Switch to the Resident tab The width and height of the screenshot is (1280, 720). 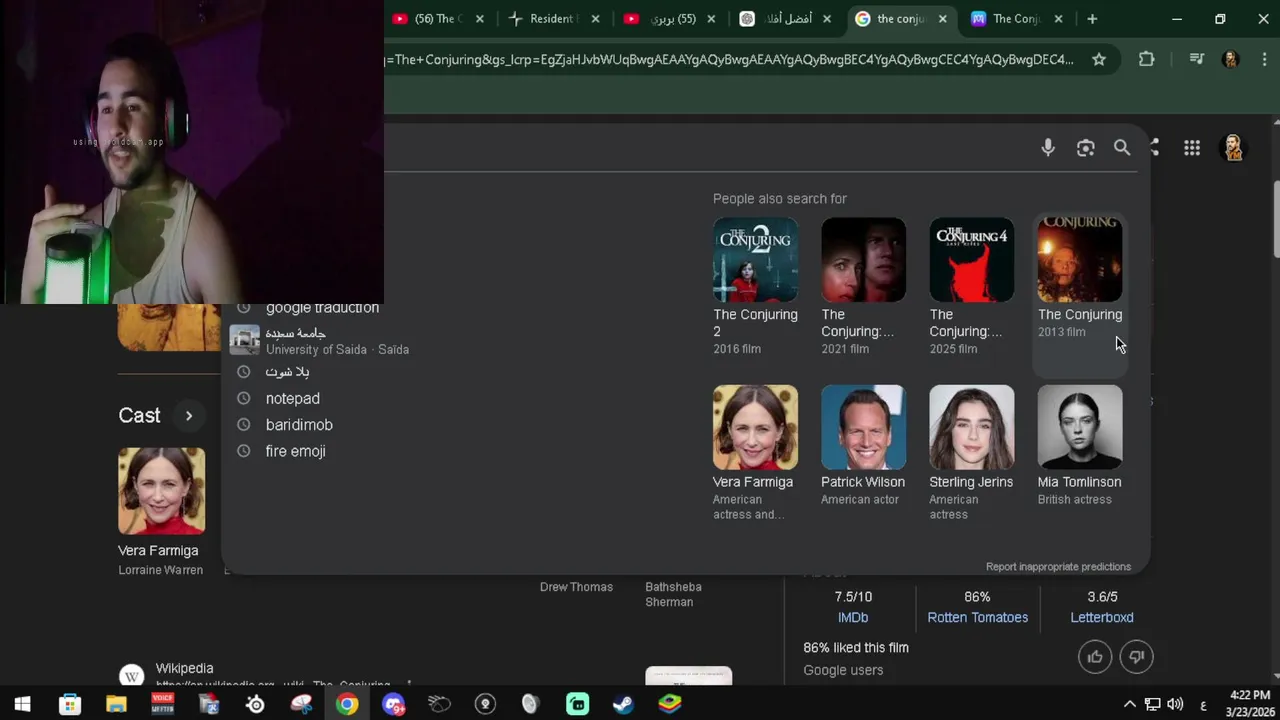554,19
